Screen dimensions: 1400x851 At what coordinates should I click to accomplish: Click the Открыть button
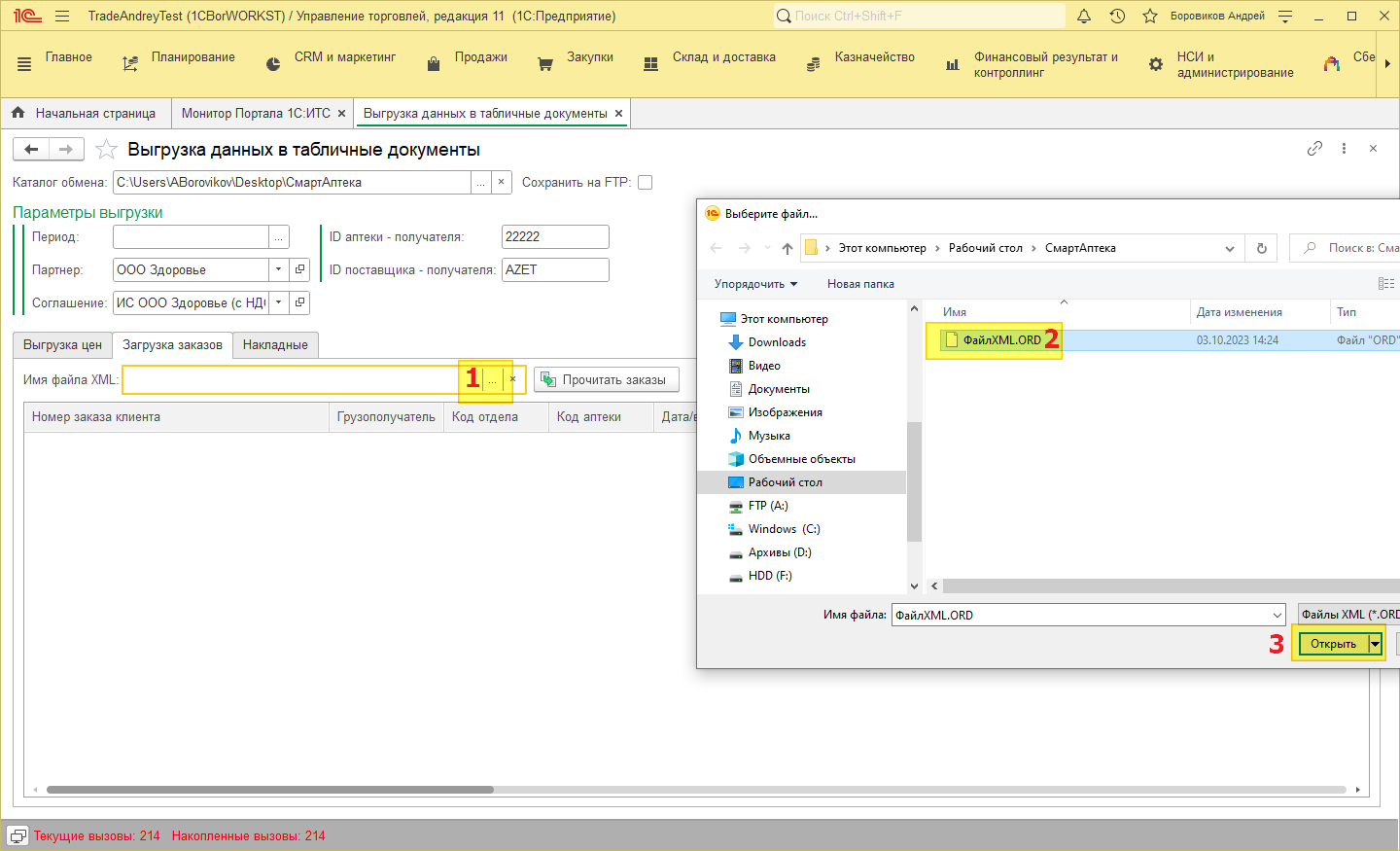point(1333,644)
